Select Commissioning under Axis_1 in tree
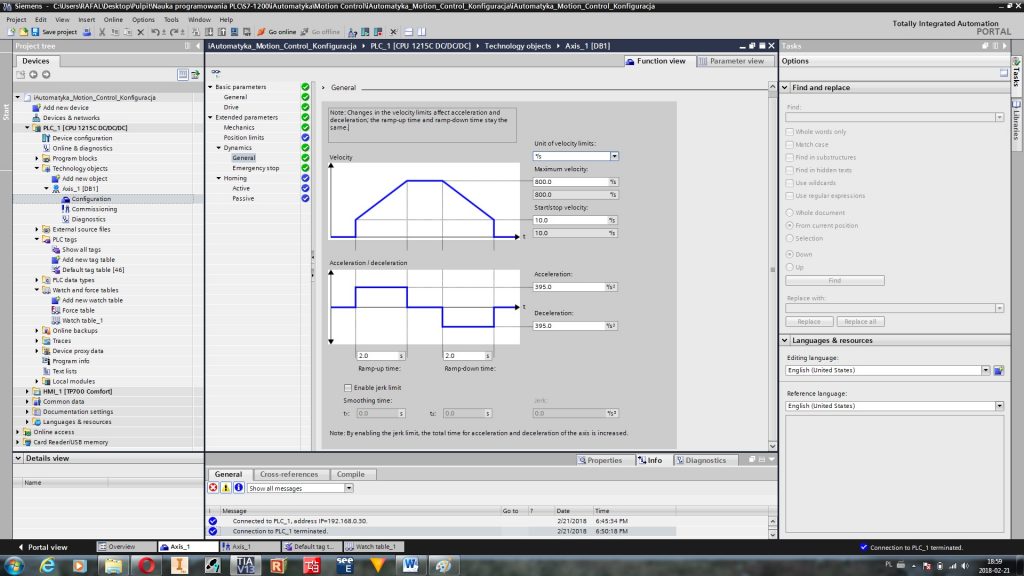 pyautogui.click(x=94, y=209)
